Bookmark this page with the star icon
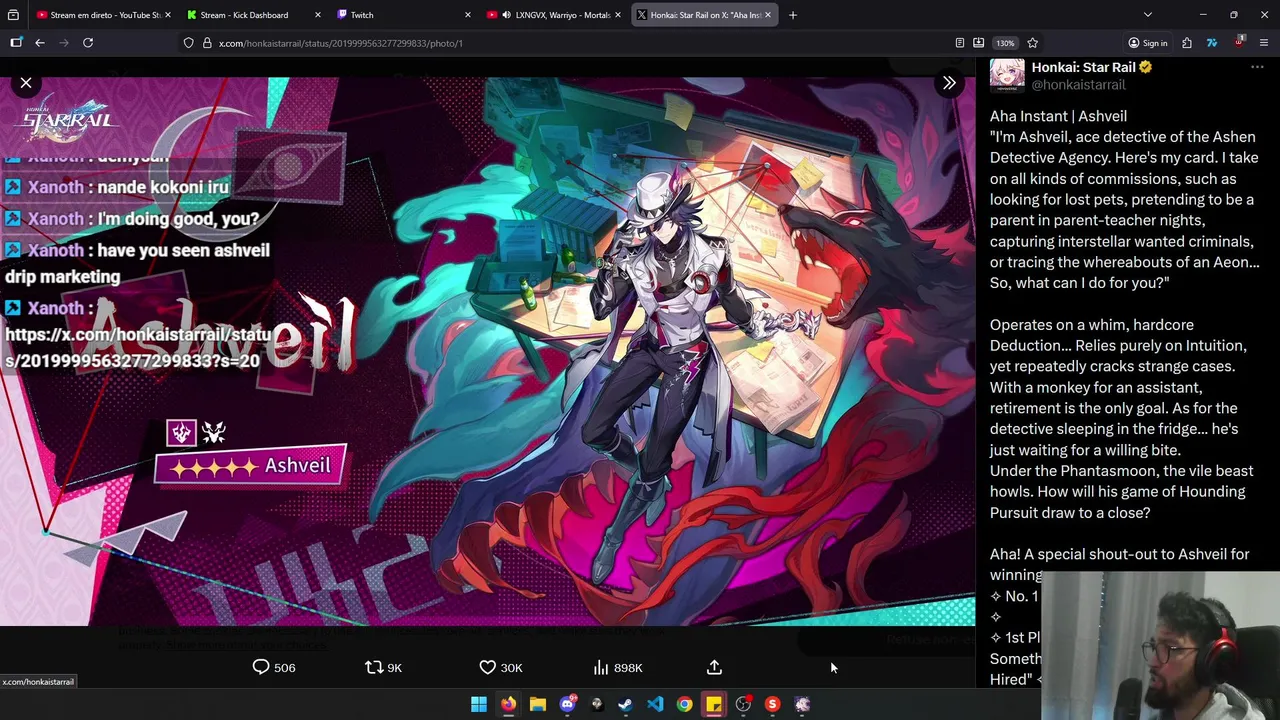This screenshot has width=1280, height=720. pyautogui.click(x=1032, y=43)
